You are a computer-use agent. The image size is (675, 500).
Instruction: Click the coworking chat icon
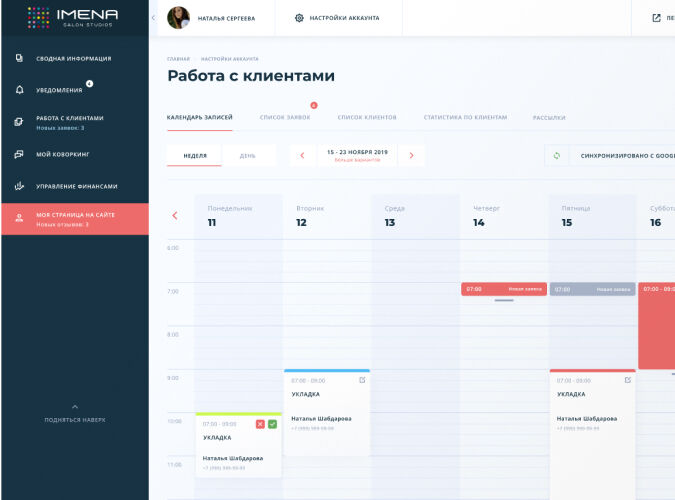point(19,154)
